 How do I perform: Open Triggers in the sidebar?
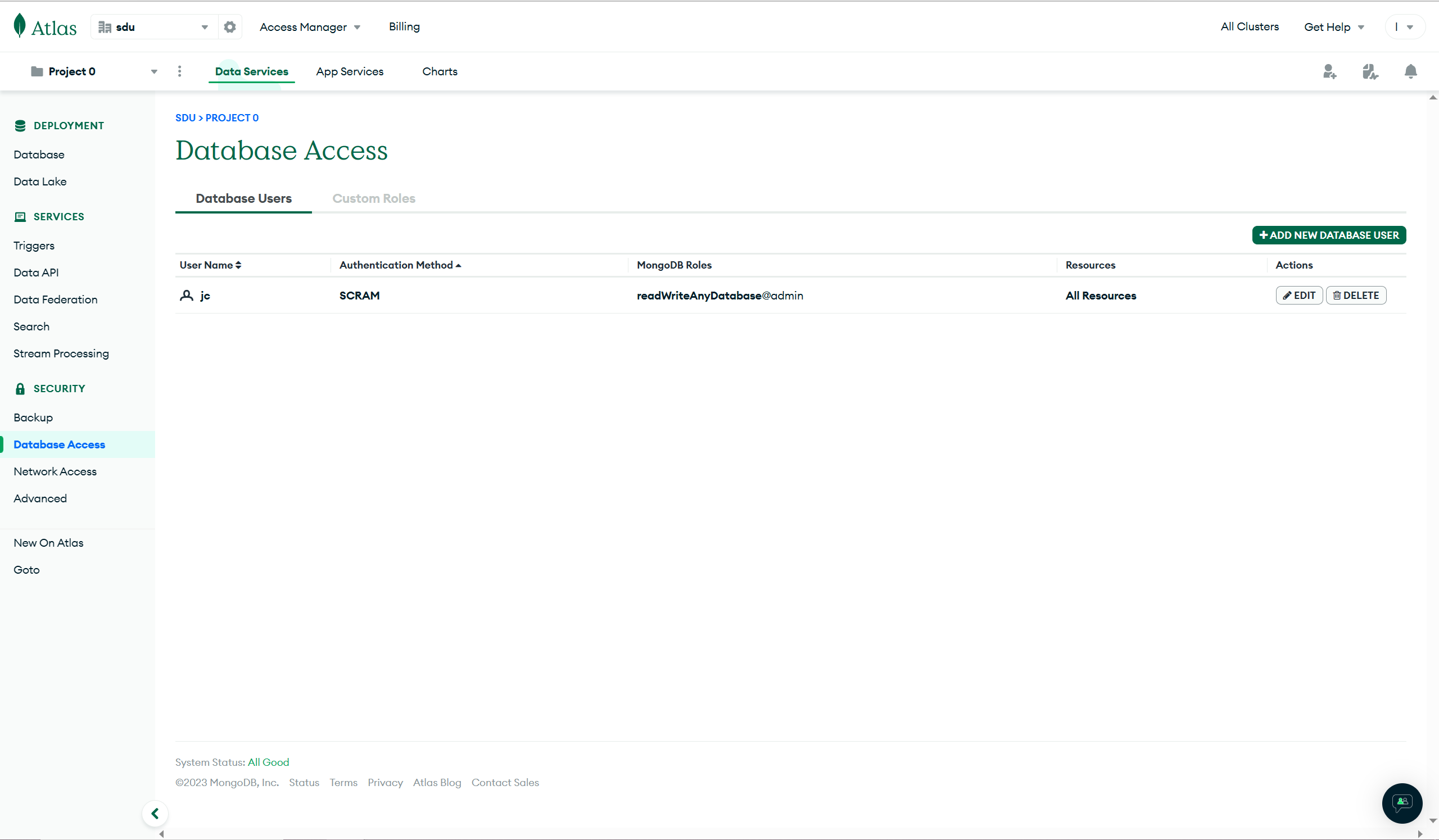pyautogui.click(x=34, y=246)
